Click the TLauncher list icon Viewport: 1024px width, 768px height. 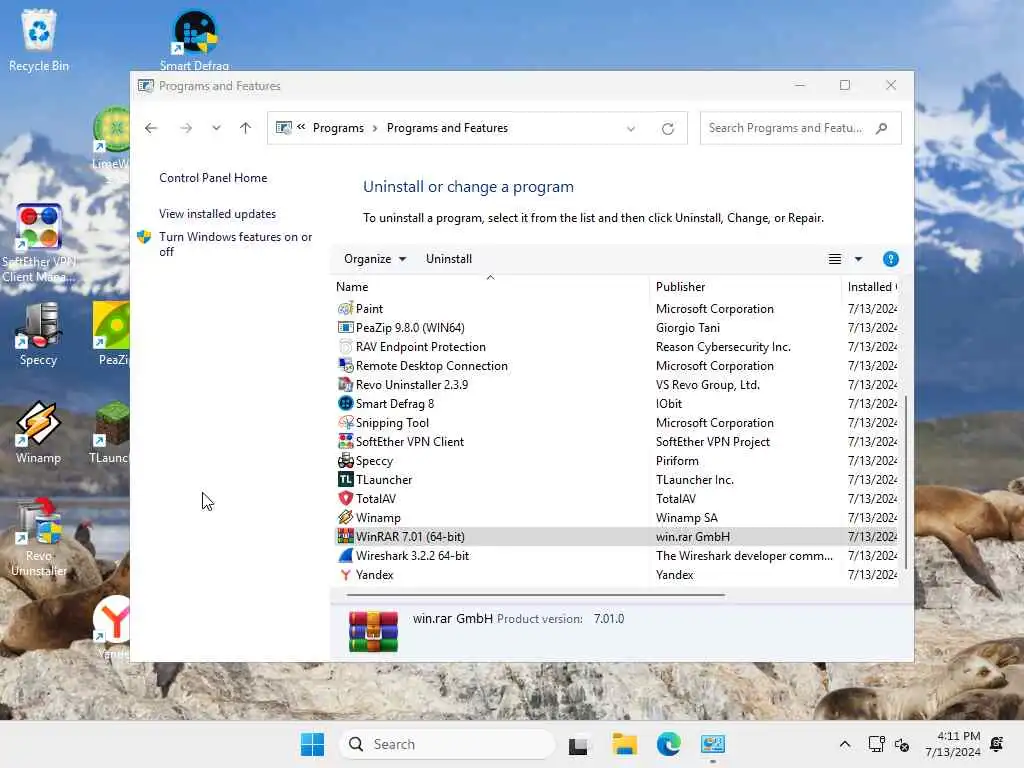(345, 479)
